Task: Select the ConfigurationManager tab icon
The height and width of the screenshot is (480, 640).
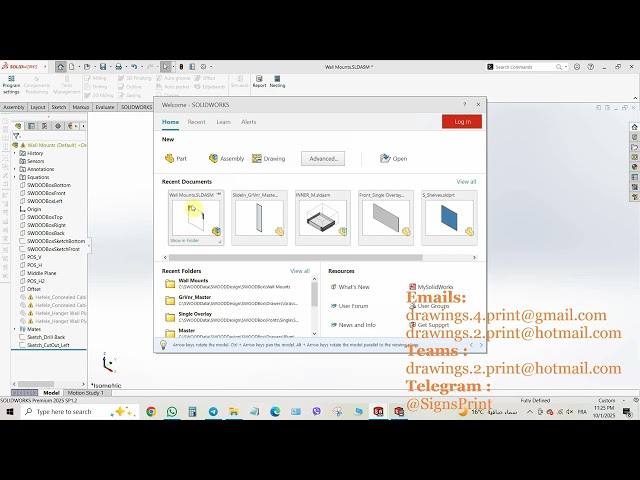Action: tap(44, 126)
